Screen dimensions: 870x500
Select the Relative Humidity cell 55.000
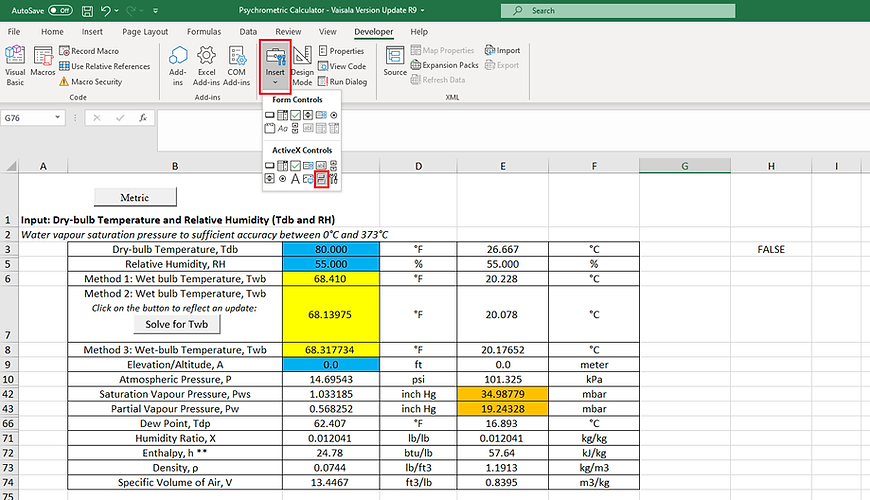[x=331, y=264]
